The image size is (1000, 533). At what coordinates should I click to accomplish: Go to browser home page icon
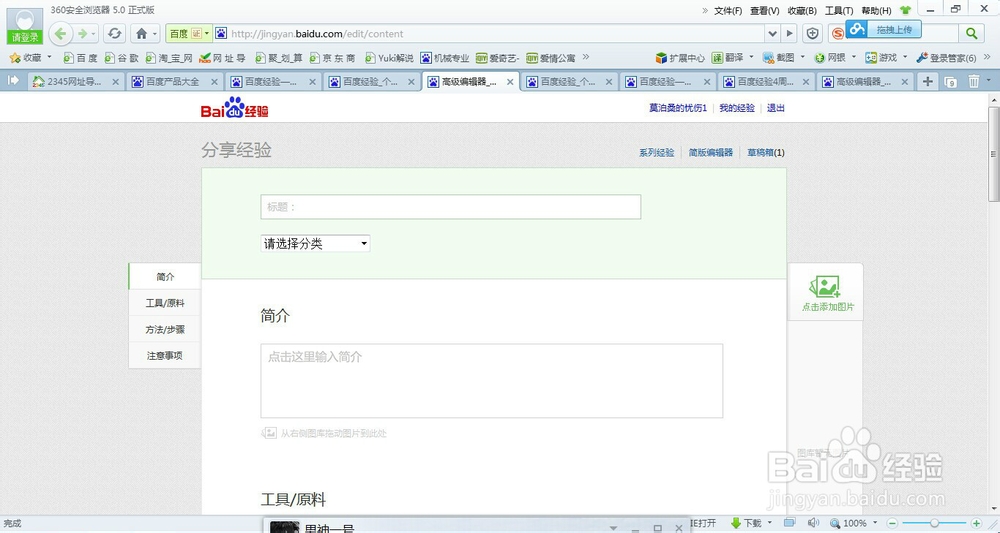coord(142,34)
